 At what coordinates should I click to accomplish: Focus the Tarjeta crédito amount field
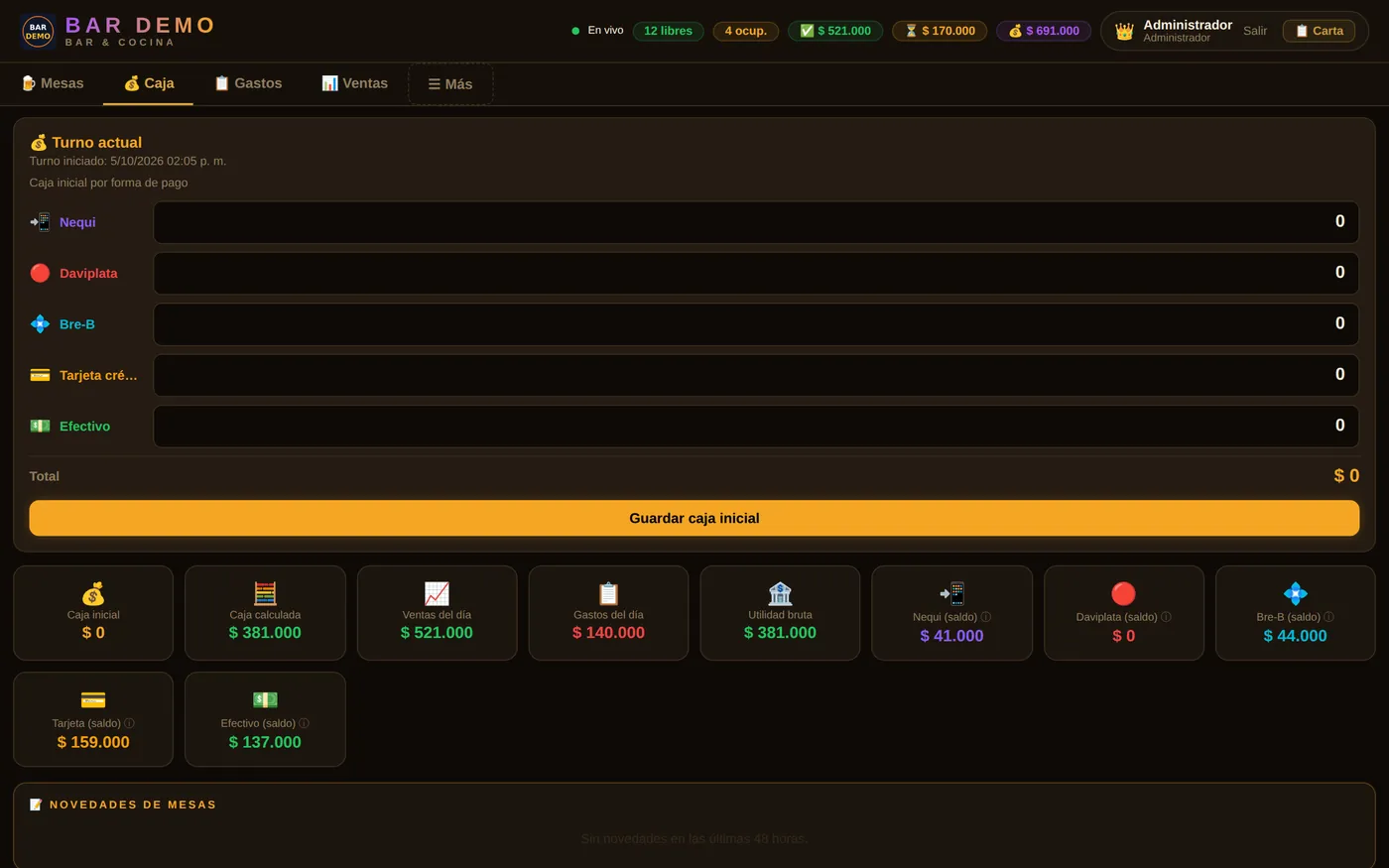[x=756, y=375]
